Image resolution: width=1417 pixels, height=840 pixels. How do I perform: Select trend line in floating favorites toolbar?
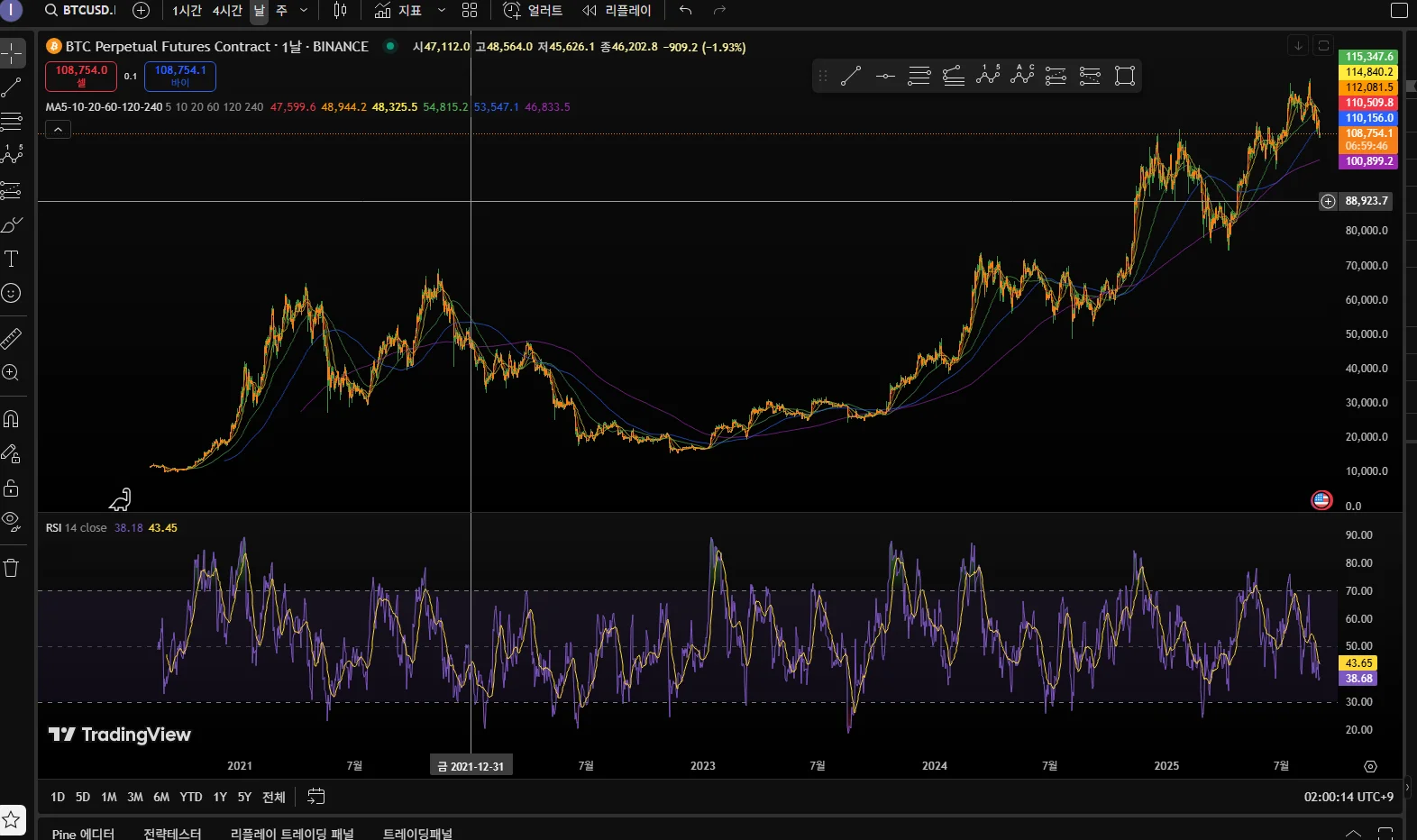tap(850, 77)
